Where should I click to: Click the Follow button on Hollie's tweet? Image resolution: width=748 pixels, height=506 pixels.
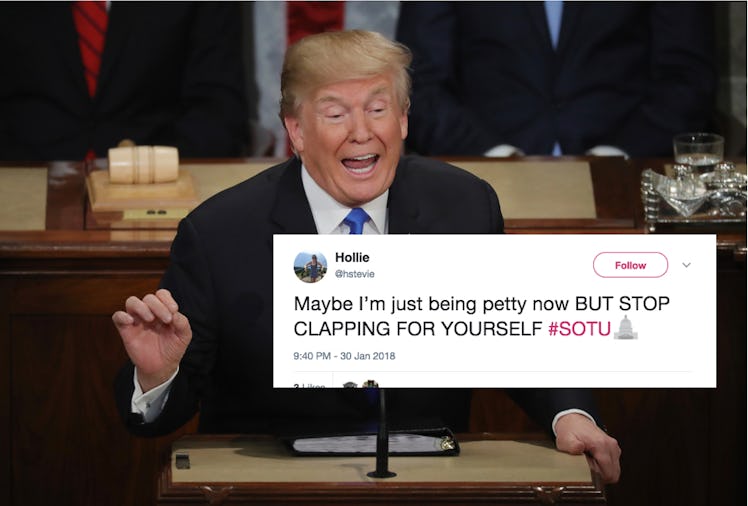click(x=630, y=265)
